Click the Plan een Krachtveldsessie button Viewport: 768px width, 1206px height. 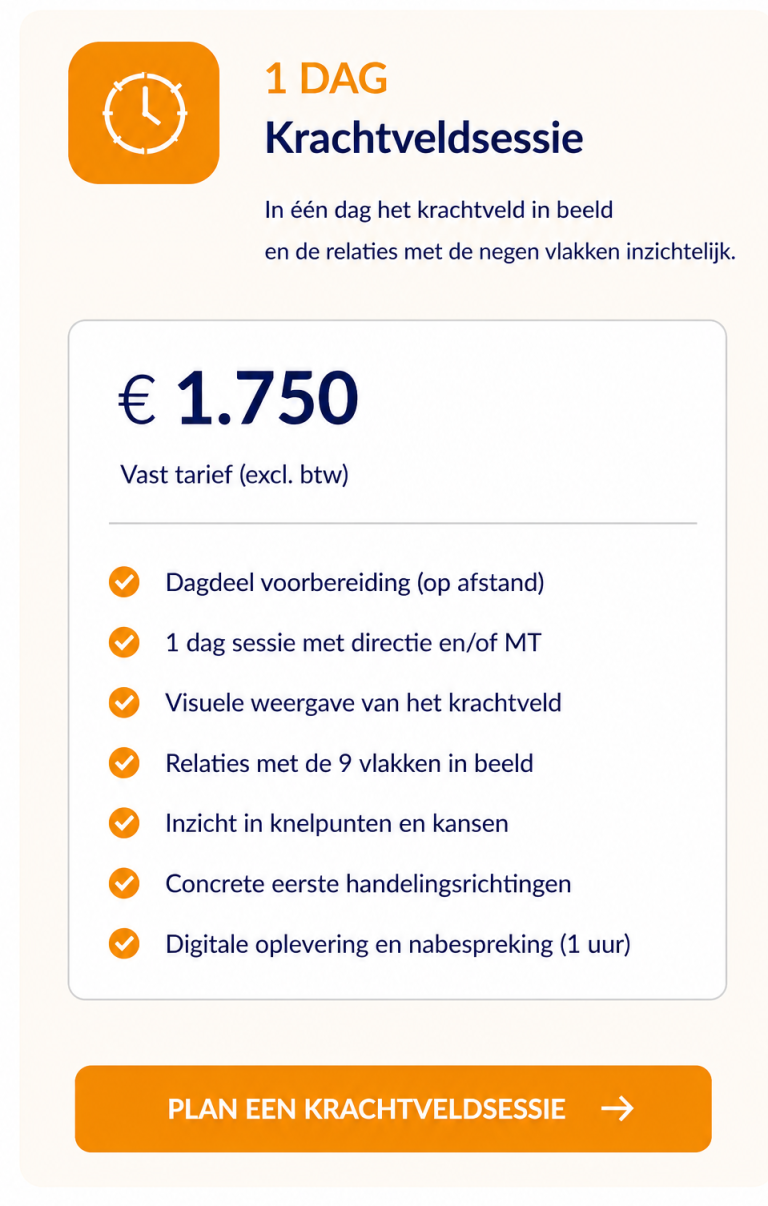pyautogui.click(x=393, y=1109)
